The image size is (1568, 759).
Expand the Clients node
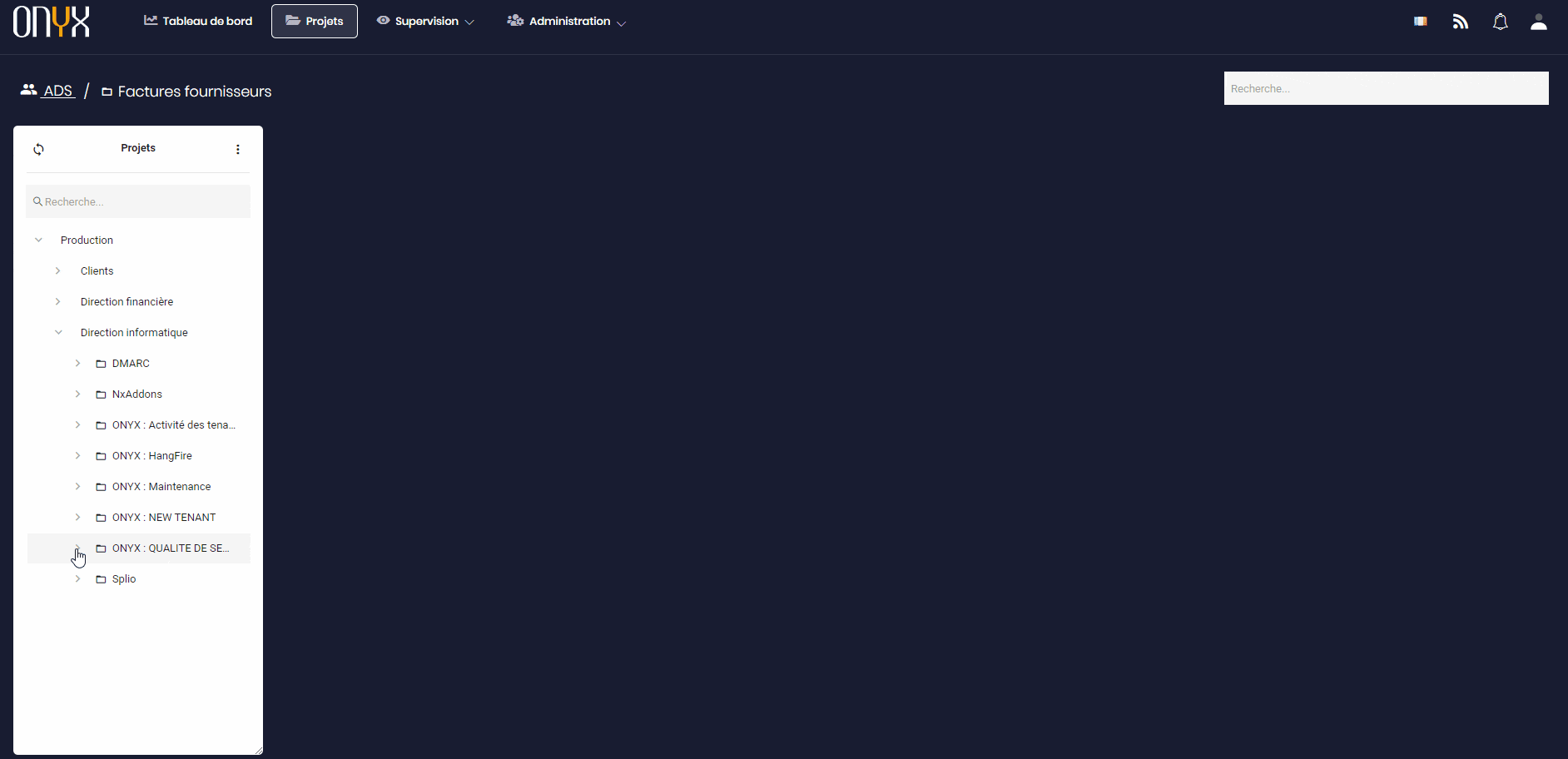tap(57, 270)
